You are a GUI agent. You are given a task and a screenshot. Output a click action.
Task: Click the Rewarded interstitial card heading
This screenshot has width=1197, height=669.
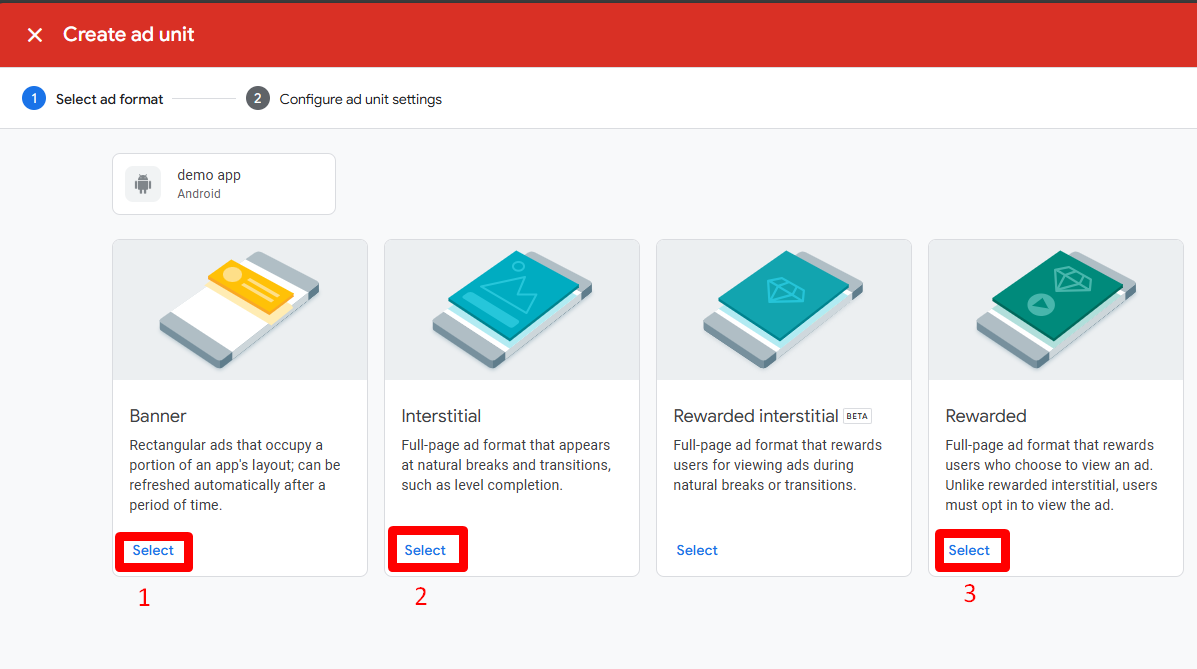point(755,416)
